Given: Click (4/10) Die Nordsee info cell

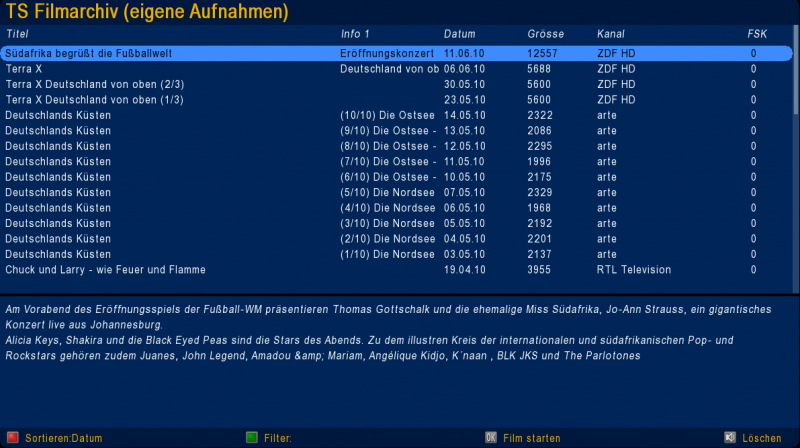Looking at the screenshot, I should point(387,208).
